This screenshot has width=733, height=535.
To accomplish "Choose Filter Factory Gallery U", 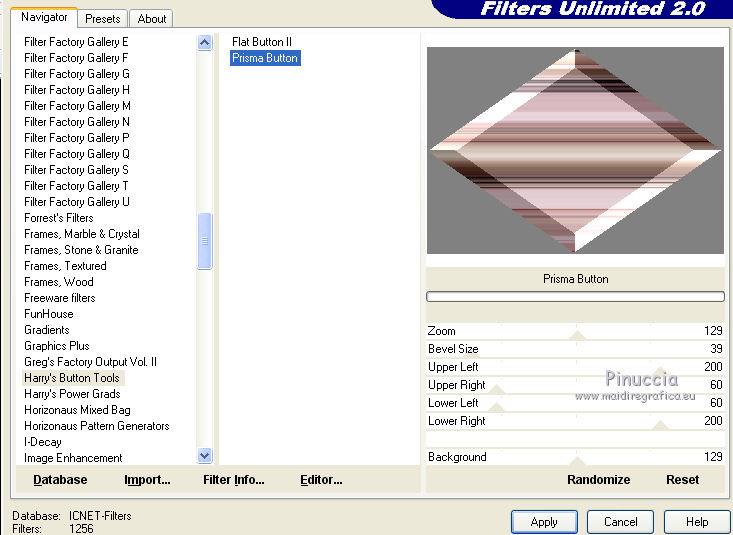I will [x=77, y=202].
